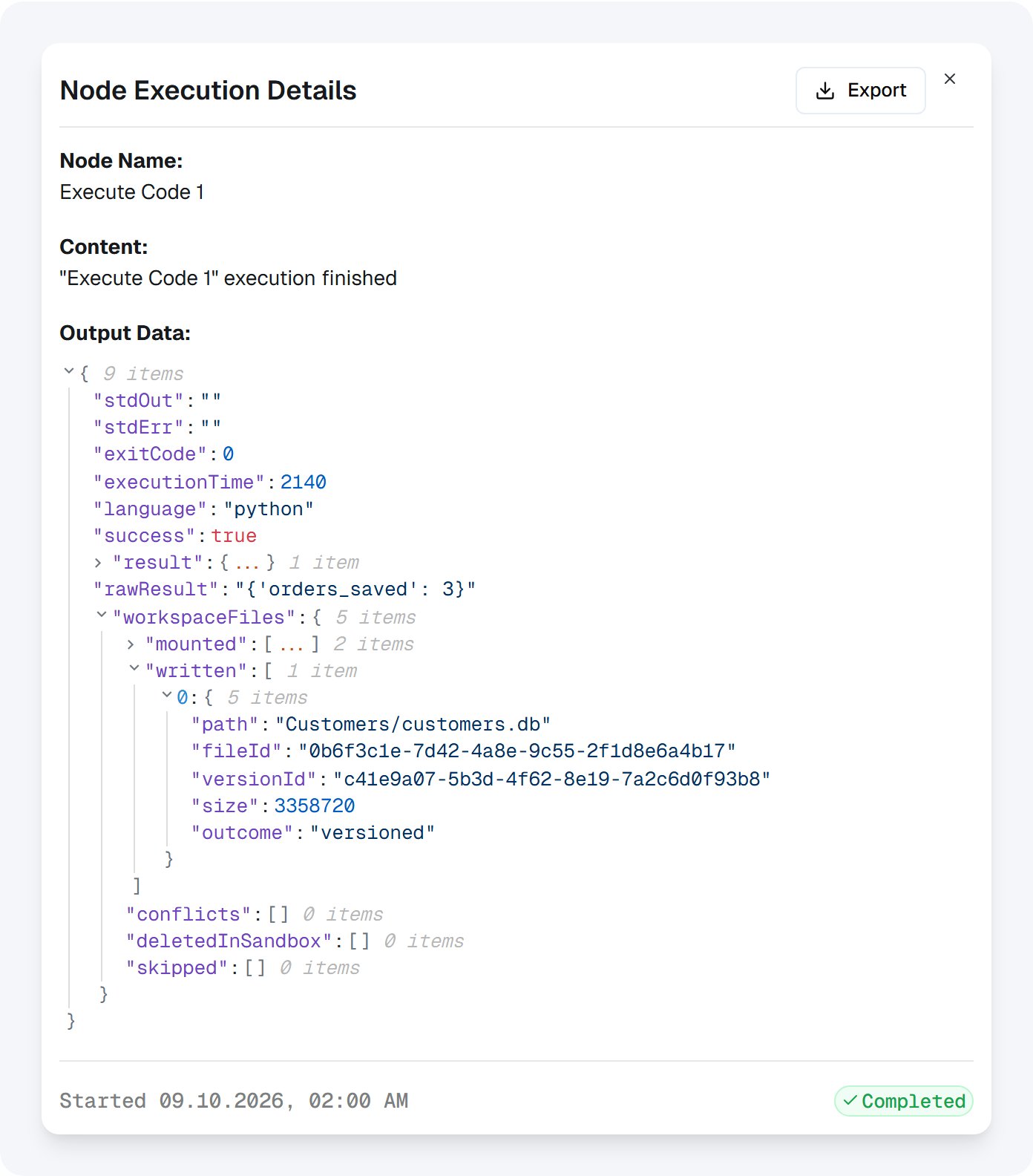Click the path value "Customers/customers.db"
Image resolution: width=1033 pixels, height=1176 pixels.
click(413, 725)
